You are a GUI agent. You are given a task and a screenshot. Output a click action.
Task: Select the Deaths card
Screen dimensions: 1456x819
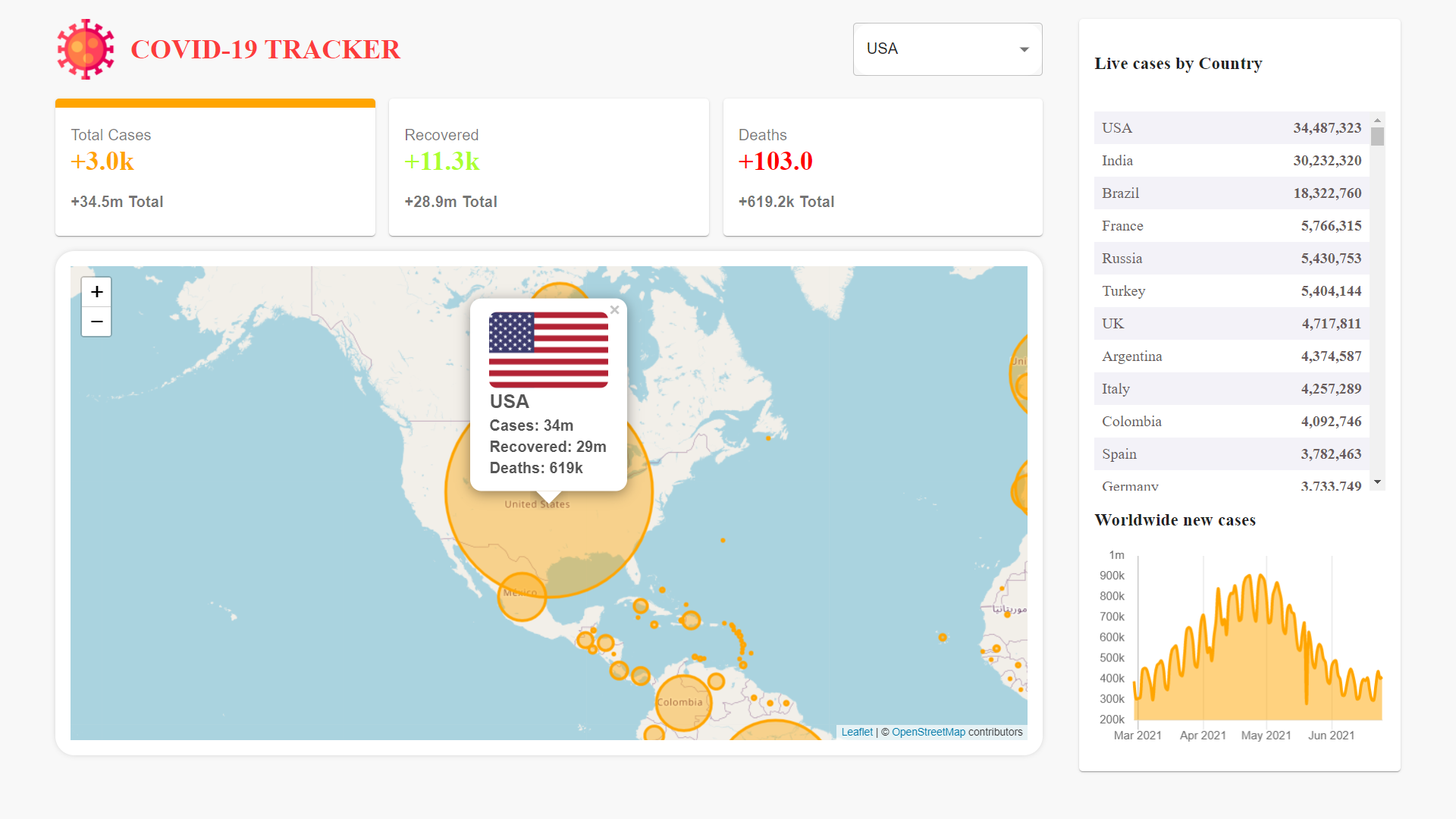point(882,168)
